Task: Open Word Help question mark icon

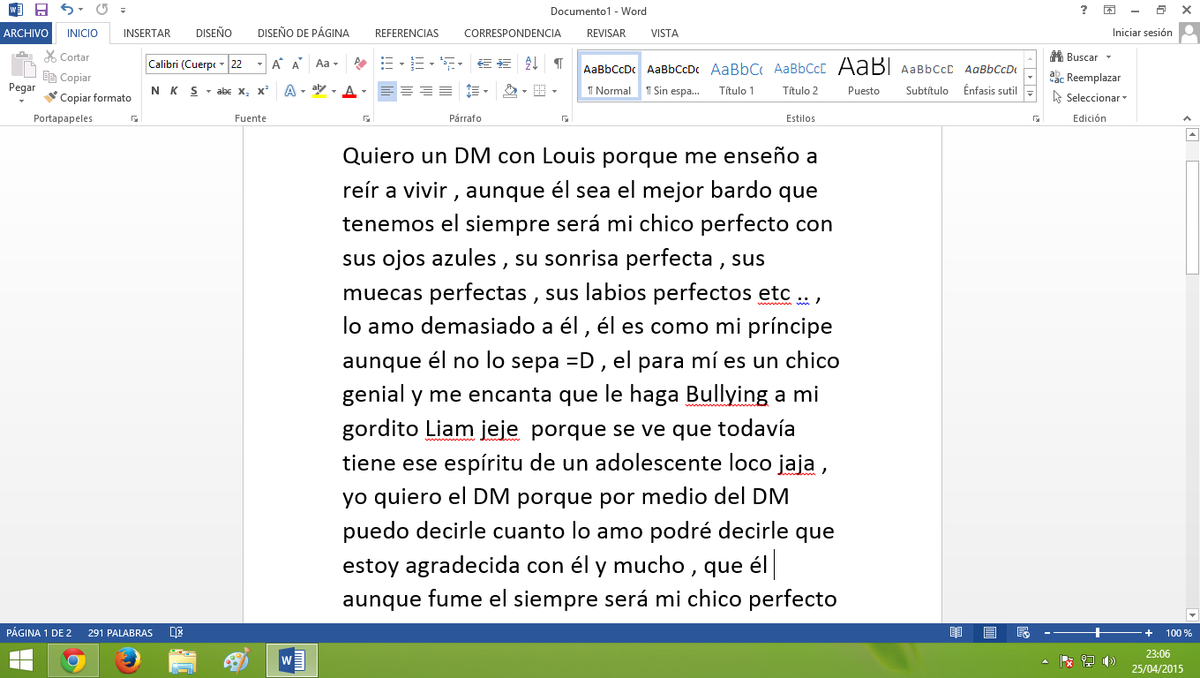Action: tap(1084, 10)
